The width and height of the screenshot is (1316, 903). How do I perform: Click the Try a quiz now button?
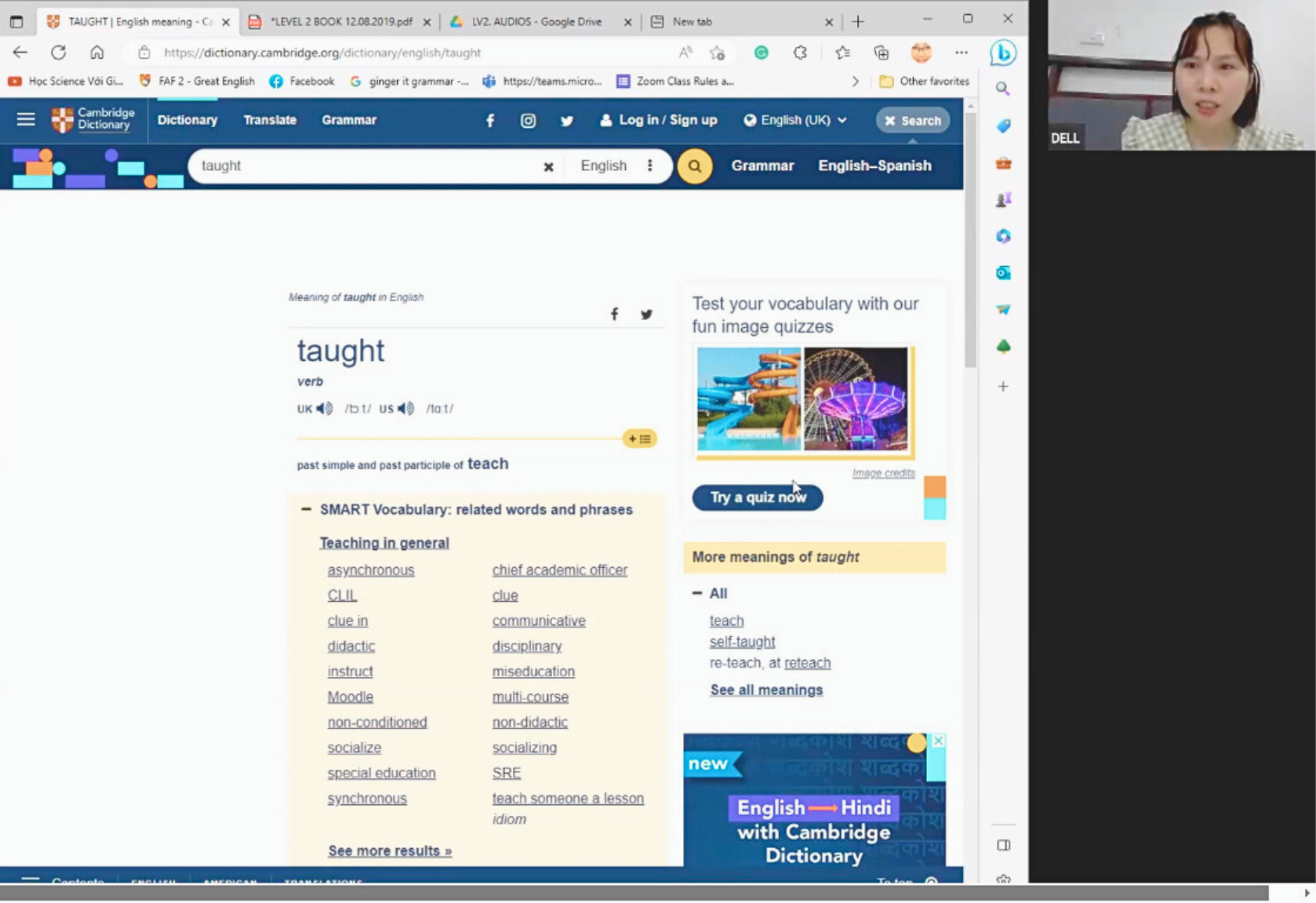[x=757, y=497]
